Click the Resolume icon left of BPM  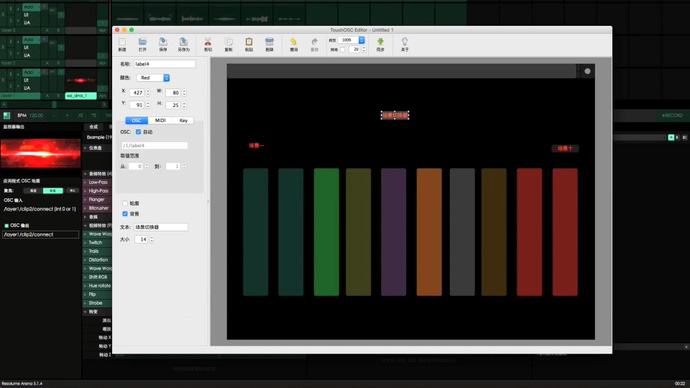pyautogui.click(x=7, y=116)
